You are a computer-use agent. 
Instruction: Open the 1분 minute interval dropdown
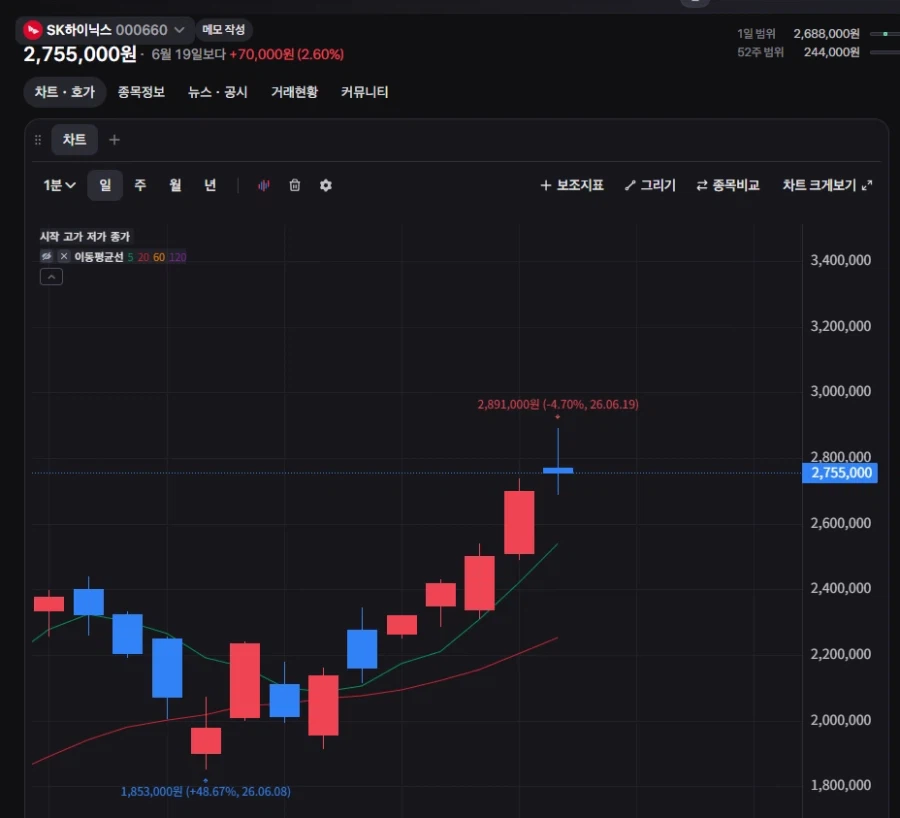click(59, 185)
